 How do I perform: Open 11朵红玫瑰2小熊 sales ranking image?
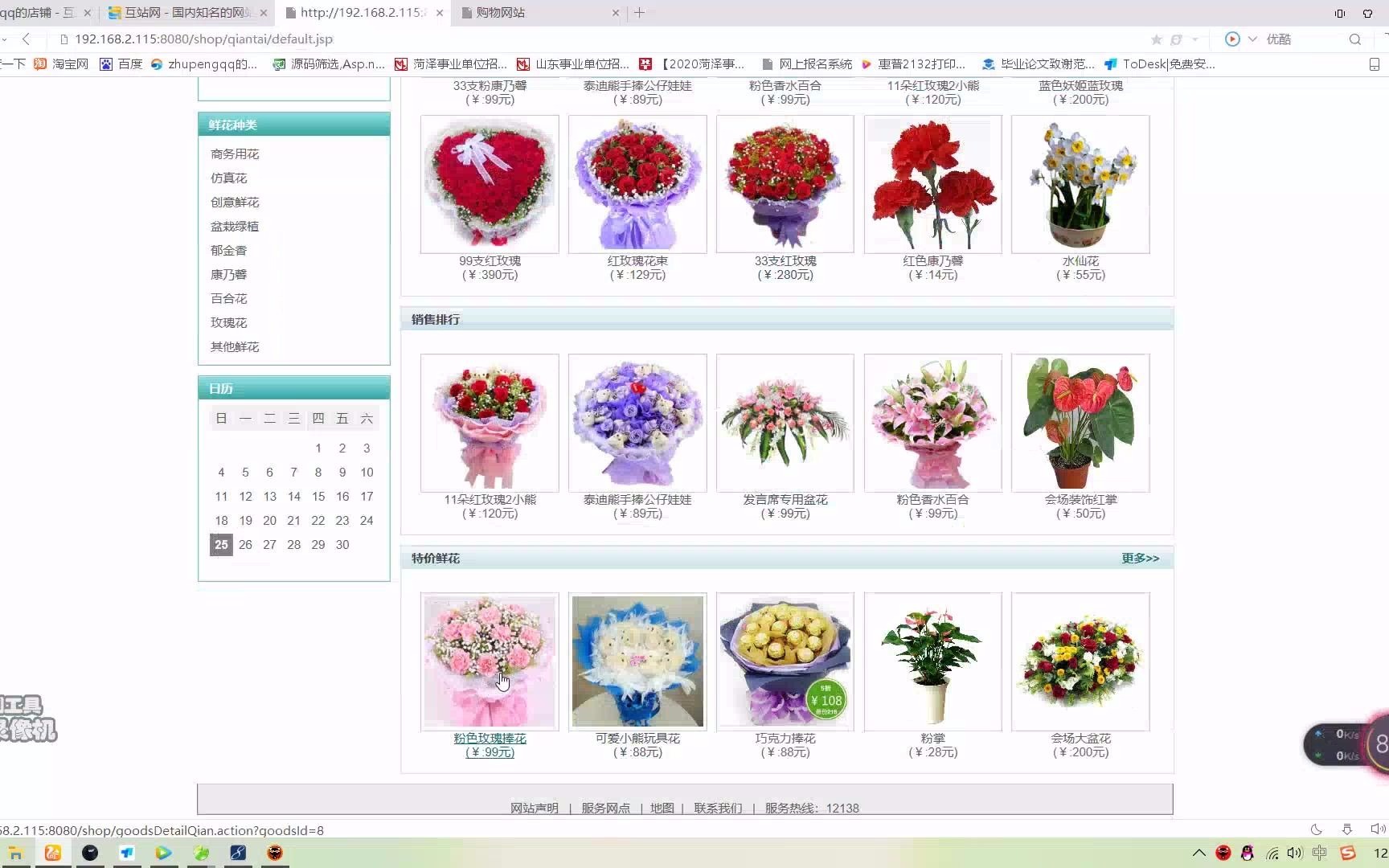click(490, 423)
